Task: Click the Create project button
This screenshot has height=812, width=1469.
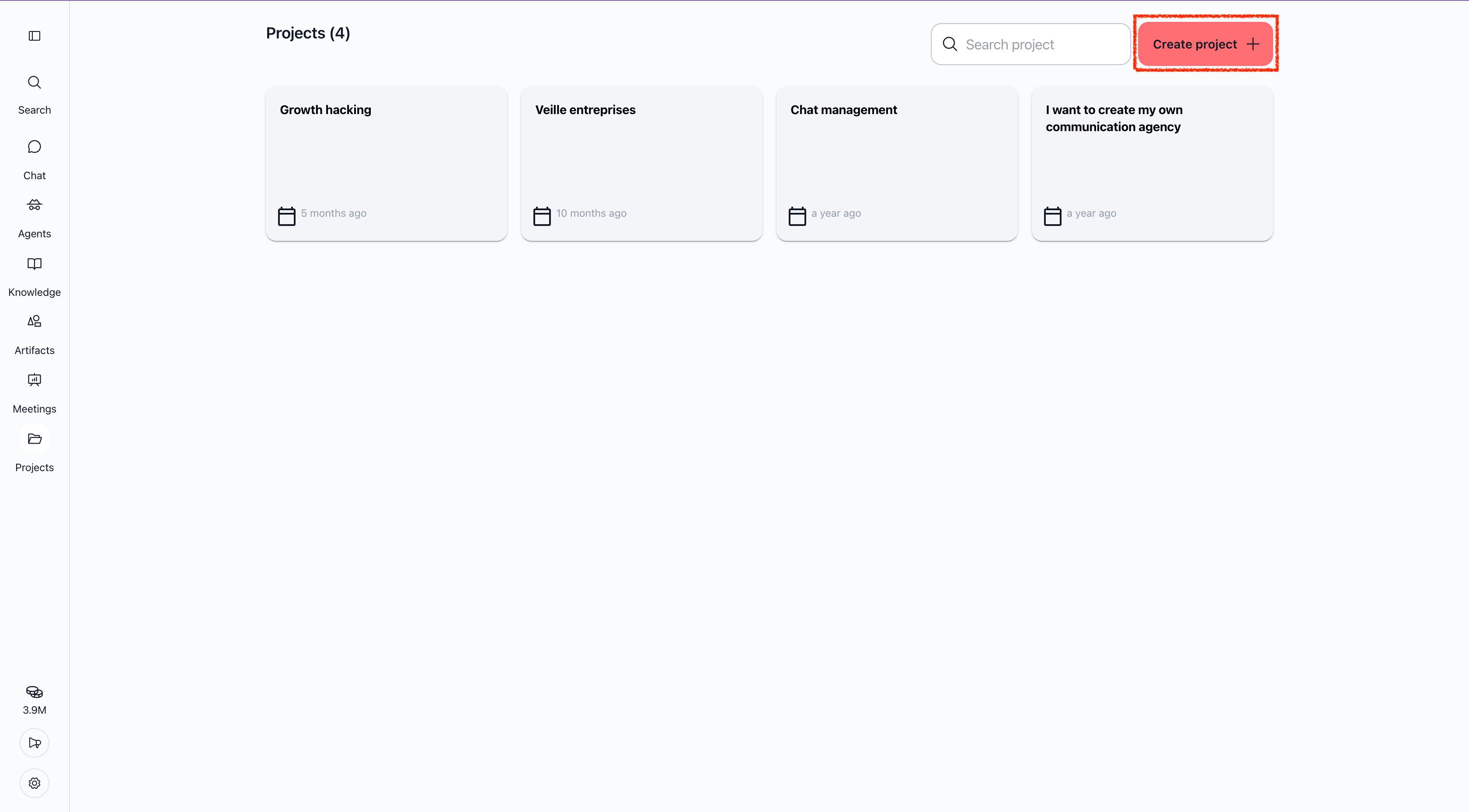Action: coord(1205,44)
